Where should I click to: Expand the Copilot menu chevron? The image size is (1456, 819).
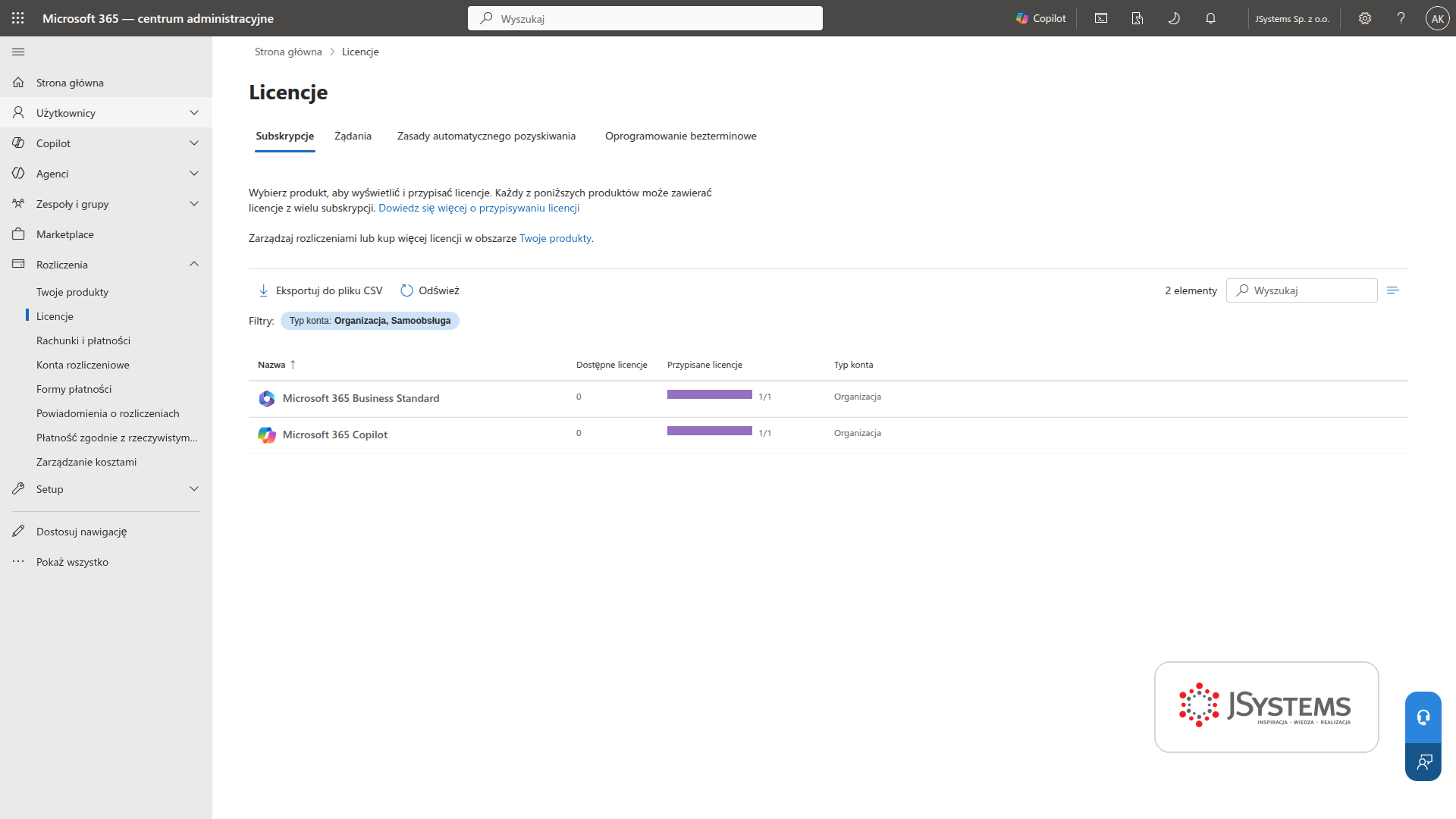pyautogui.click(x=194, y=143)
